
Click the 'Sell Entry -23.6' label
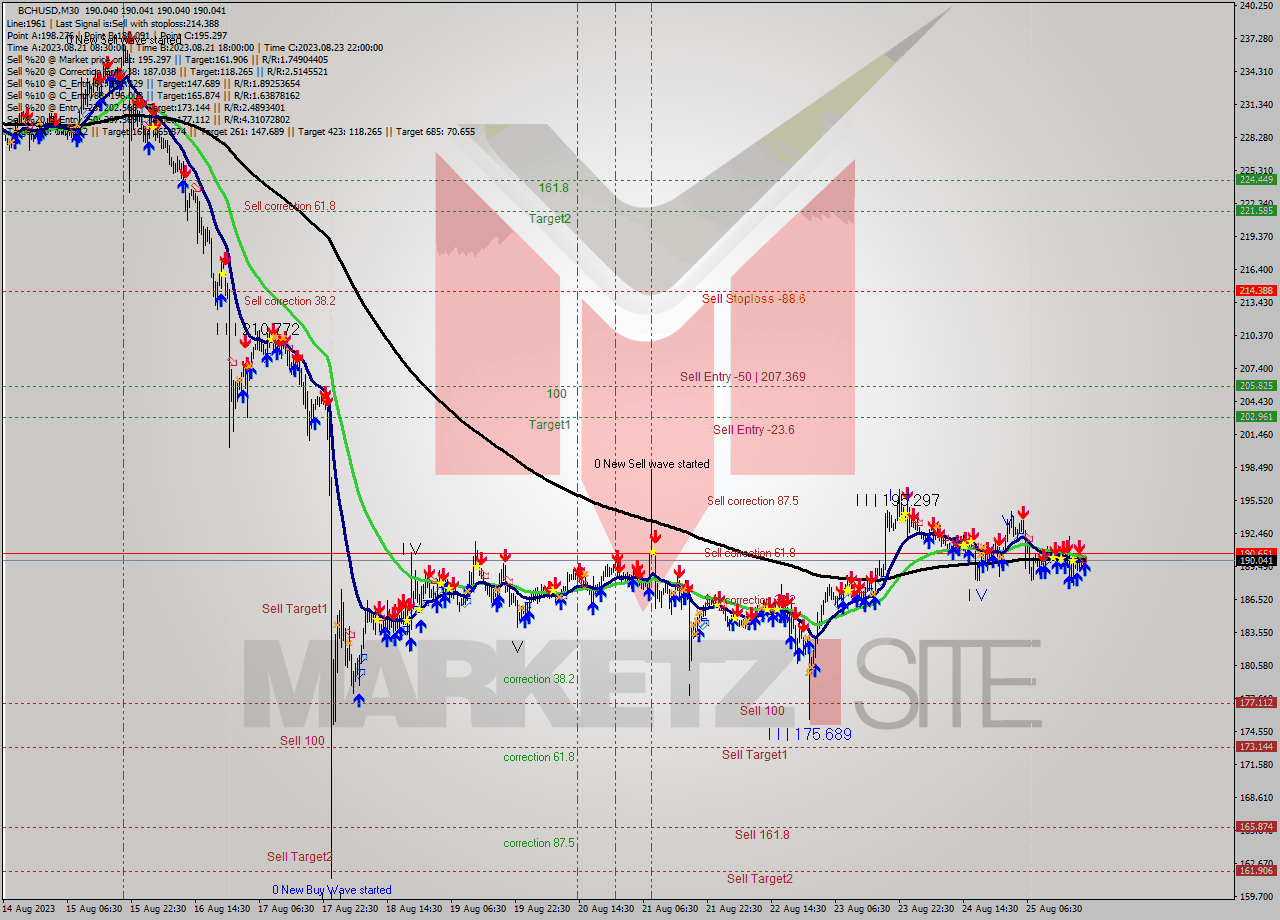click(754, 430)
